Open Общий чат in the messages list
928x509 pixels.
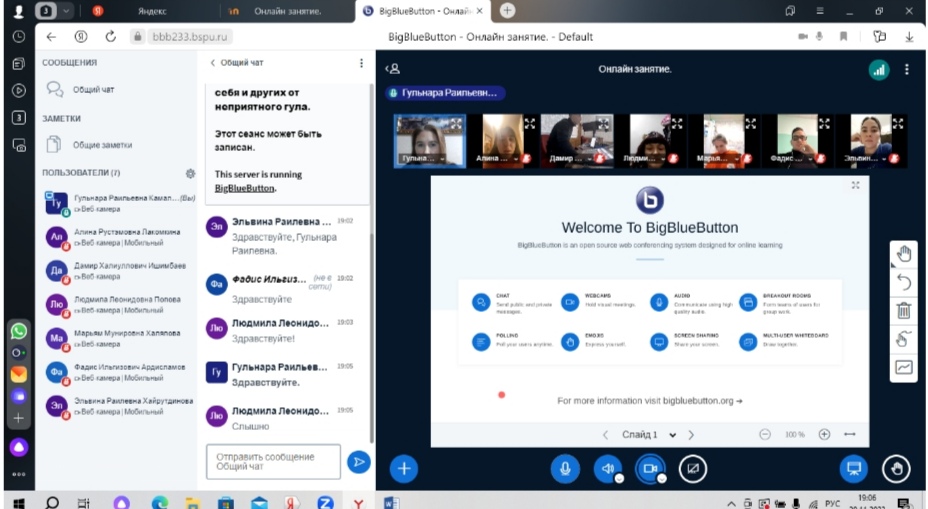pyautogui.click(x=93, y=89)
